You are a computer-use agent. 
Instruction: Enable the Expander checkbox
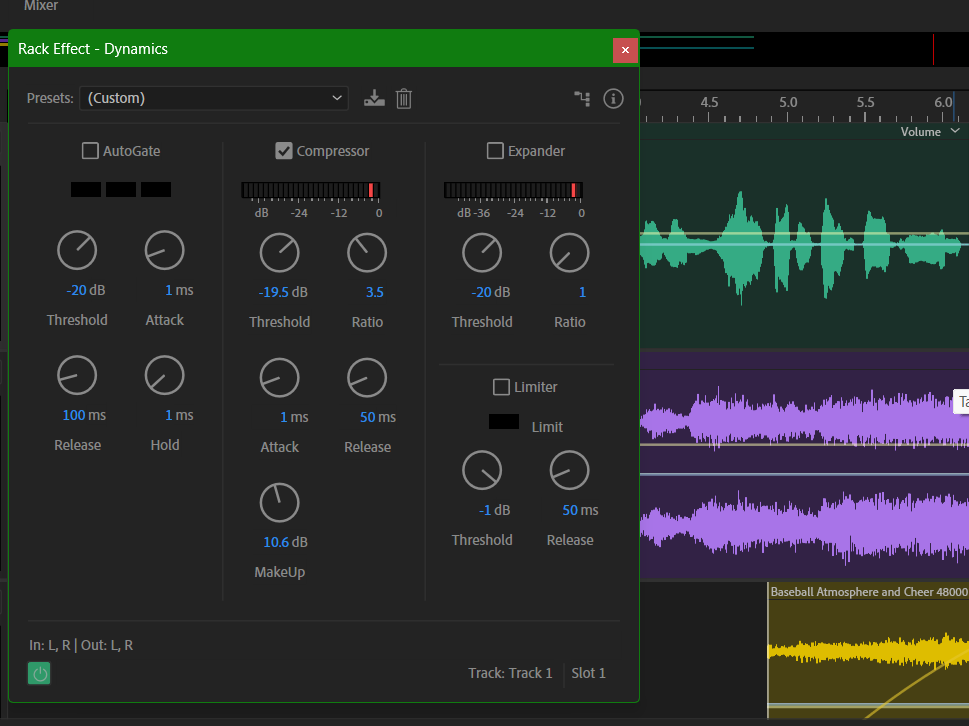click(495, 151)
